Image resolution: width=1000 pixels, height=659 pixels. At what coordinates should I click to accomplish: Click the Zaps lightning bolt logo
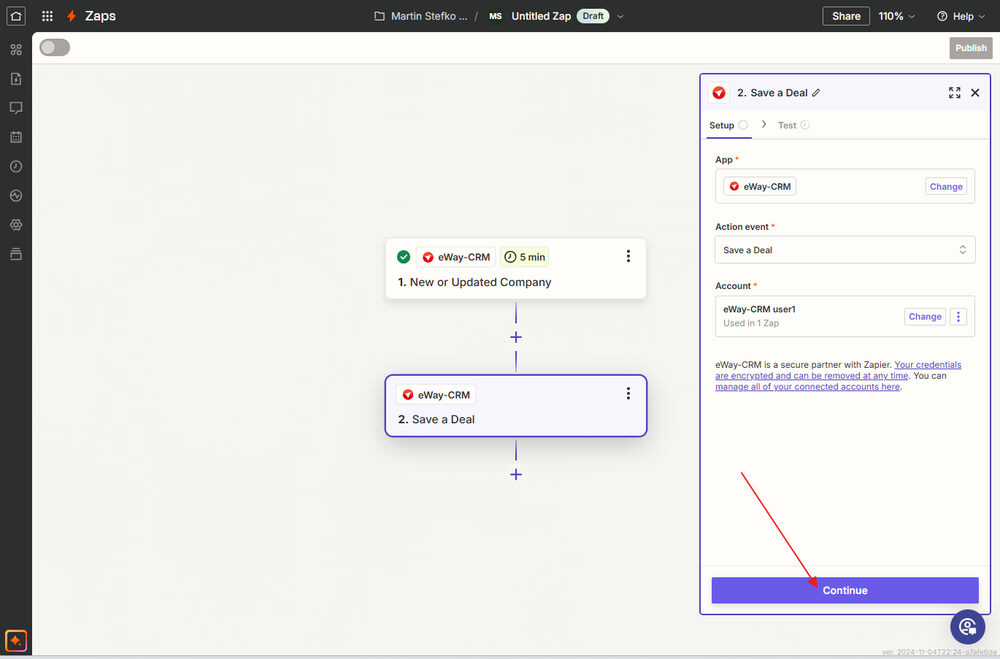[71, 16]
